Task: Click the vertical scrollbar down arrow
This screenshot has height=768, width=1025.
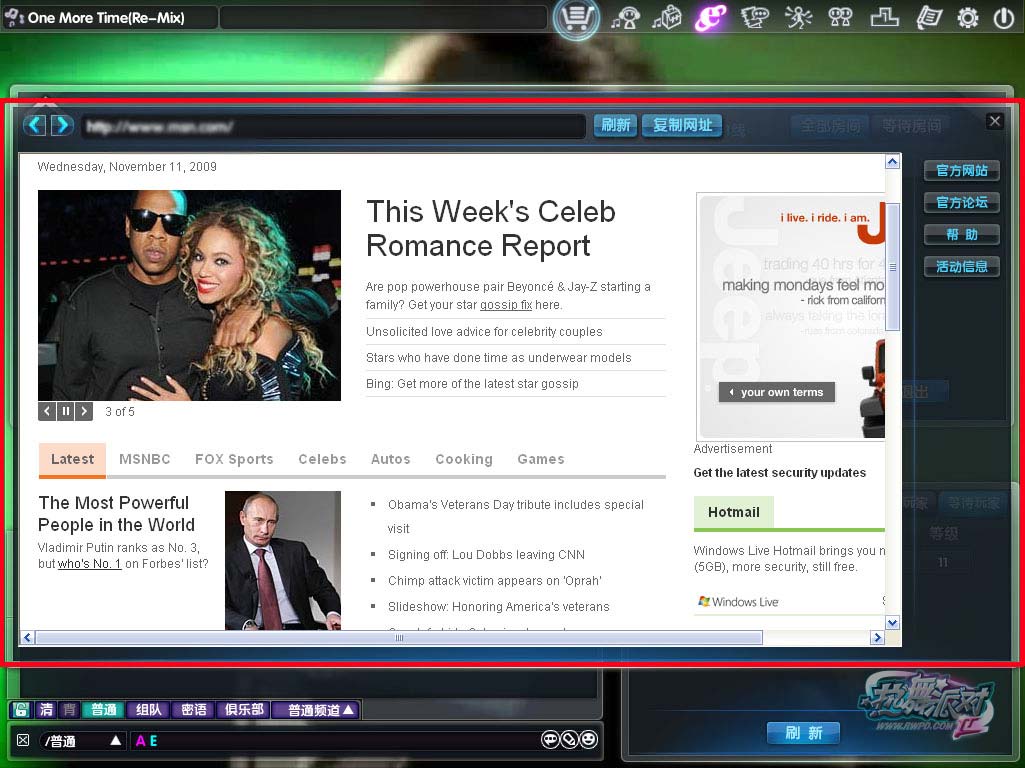Action: [x=892, y=622]
